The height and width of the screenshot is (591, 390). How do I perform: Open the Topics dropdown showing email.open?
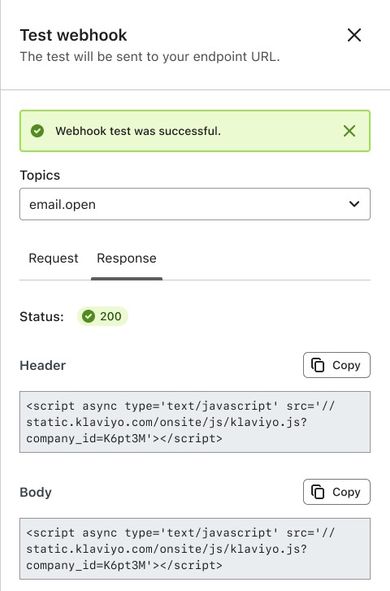pos(195,204)
